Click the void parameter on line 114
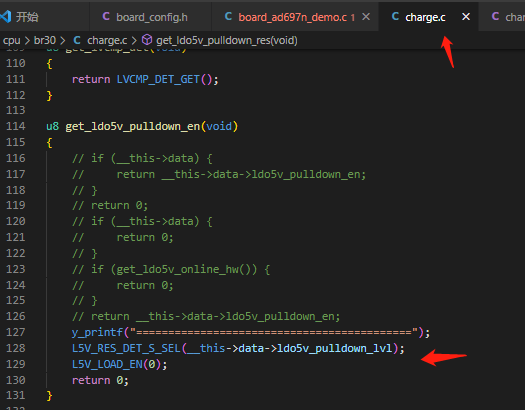 click(x=219, y=126)
